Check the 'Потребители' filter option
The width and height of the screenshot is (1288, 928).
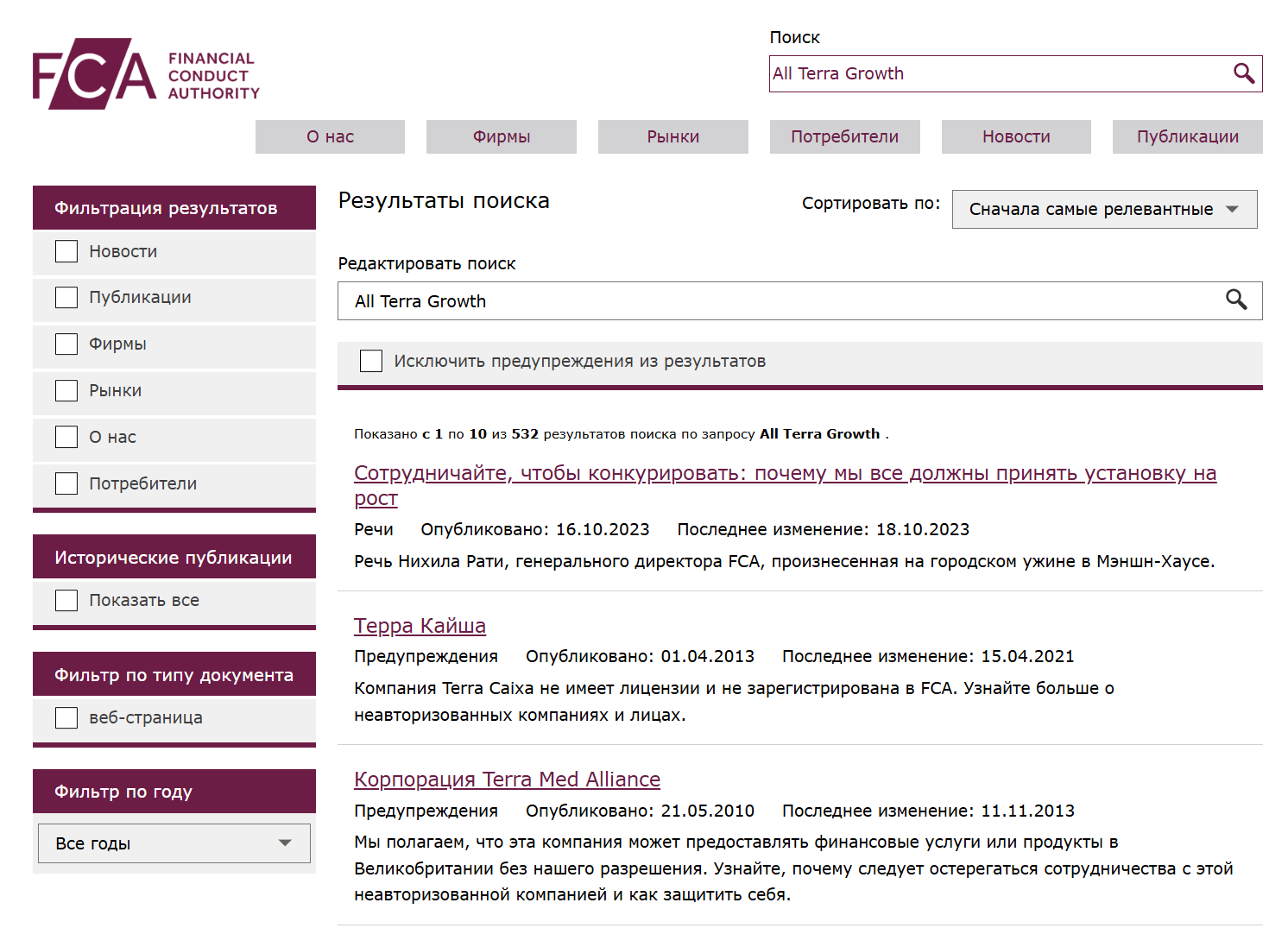click(66, 483)
